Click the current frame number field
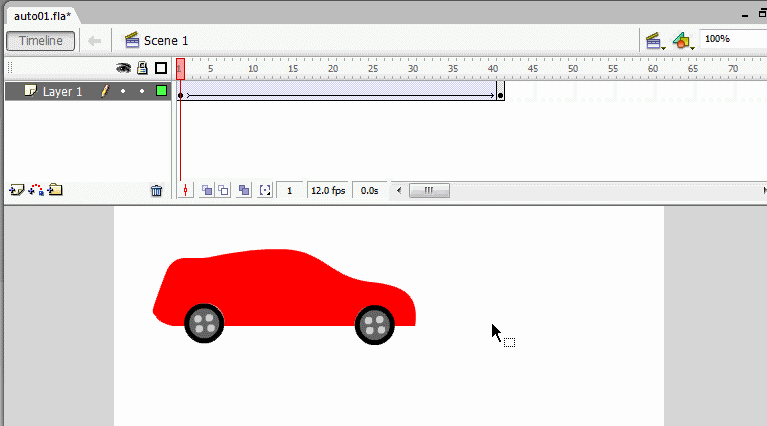 pos(290,191)
